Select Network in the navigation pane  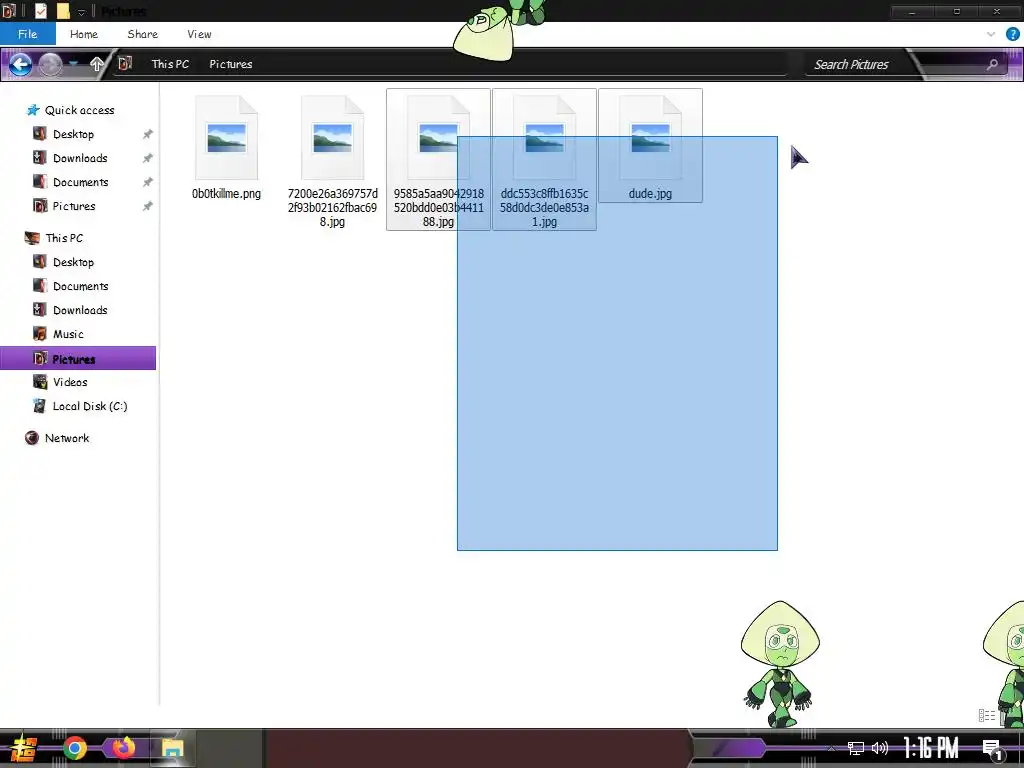click(67, 438)
